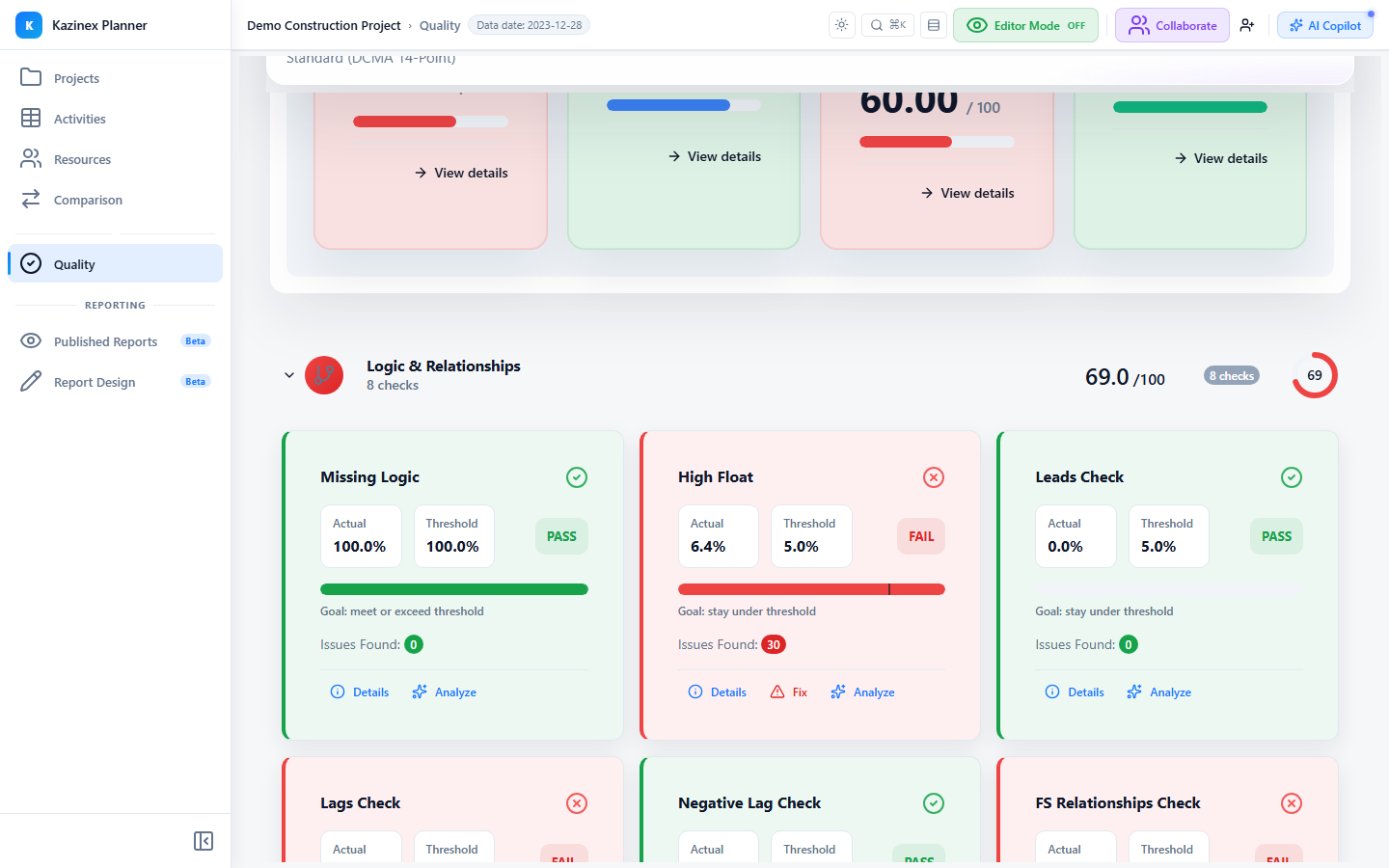Image resolution: width=1389 pixels, height=868 pixels.
Task: Click Leads Check Details info icon
Action: point(1052,692)
